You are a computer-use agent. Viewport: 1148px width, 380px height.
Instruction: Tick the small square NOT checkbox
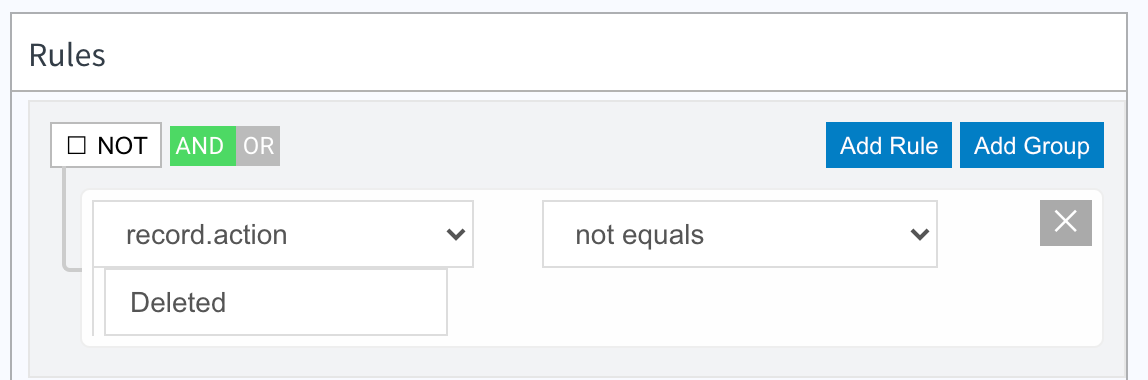click(75, 145)
